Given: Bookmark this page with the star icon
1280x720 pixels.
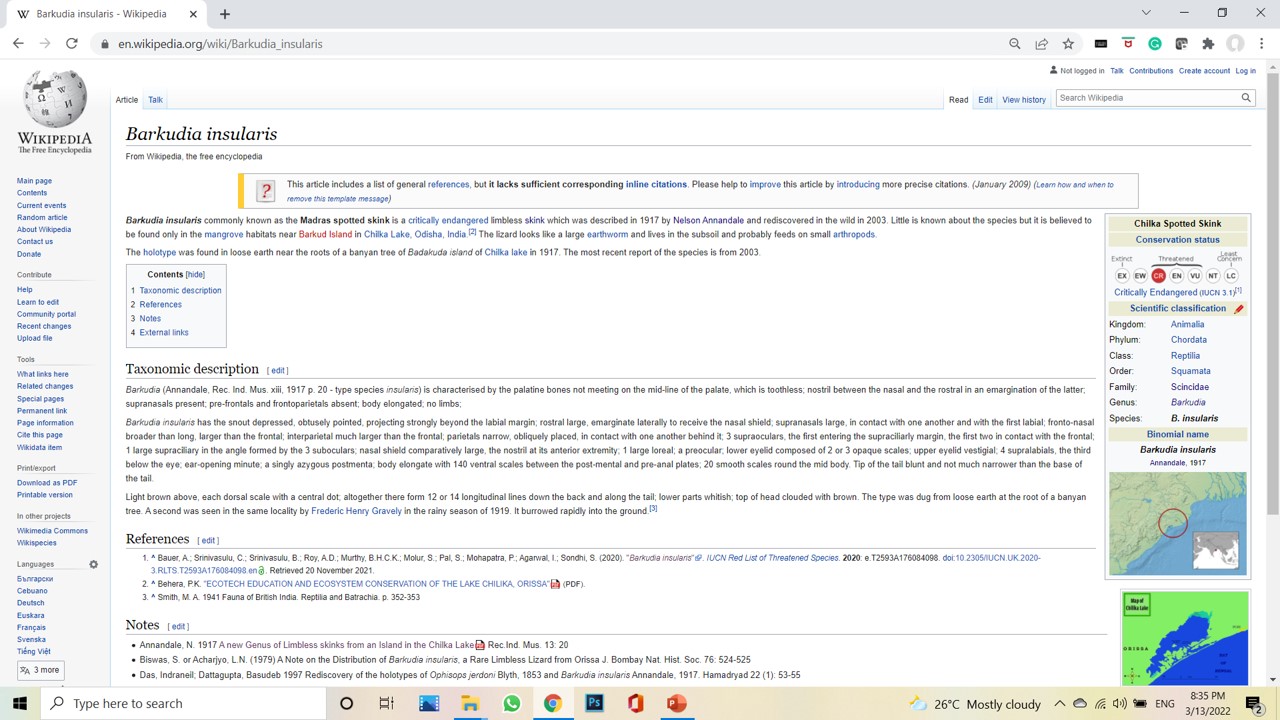Looking at the screenshot, I should pos(1068,44).
